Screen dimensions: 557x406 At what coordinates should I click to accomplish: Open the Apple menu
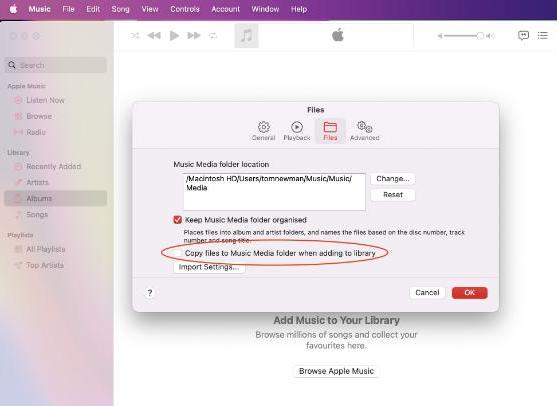click(x=13, y=9)
